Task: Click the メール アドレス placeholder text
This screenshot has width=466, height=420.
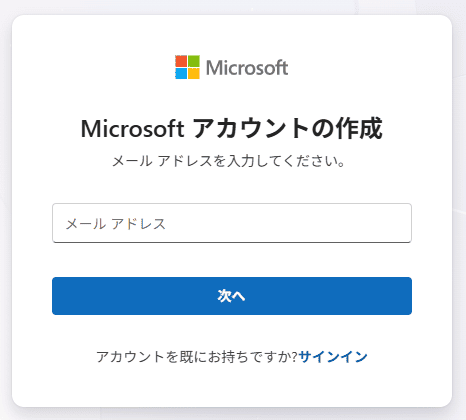Action: pos(116,224)
